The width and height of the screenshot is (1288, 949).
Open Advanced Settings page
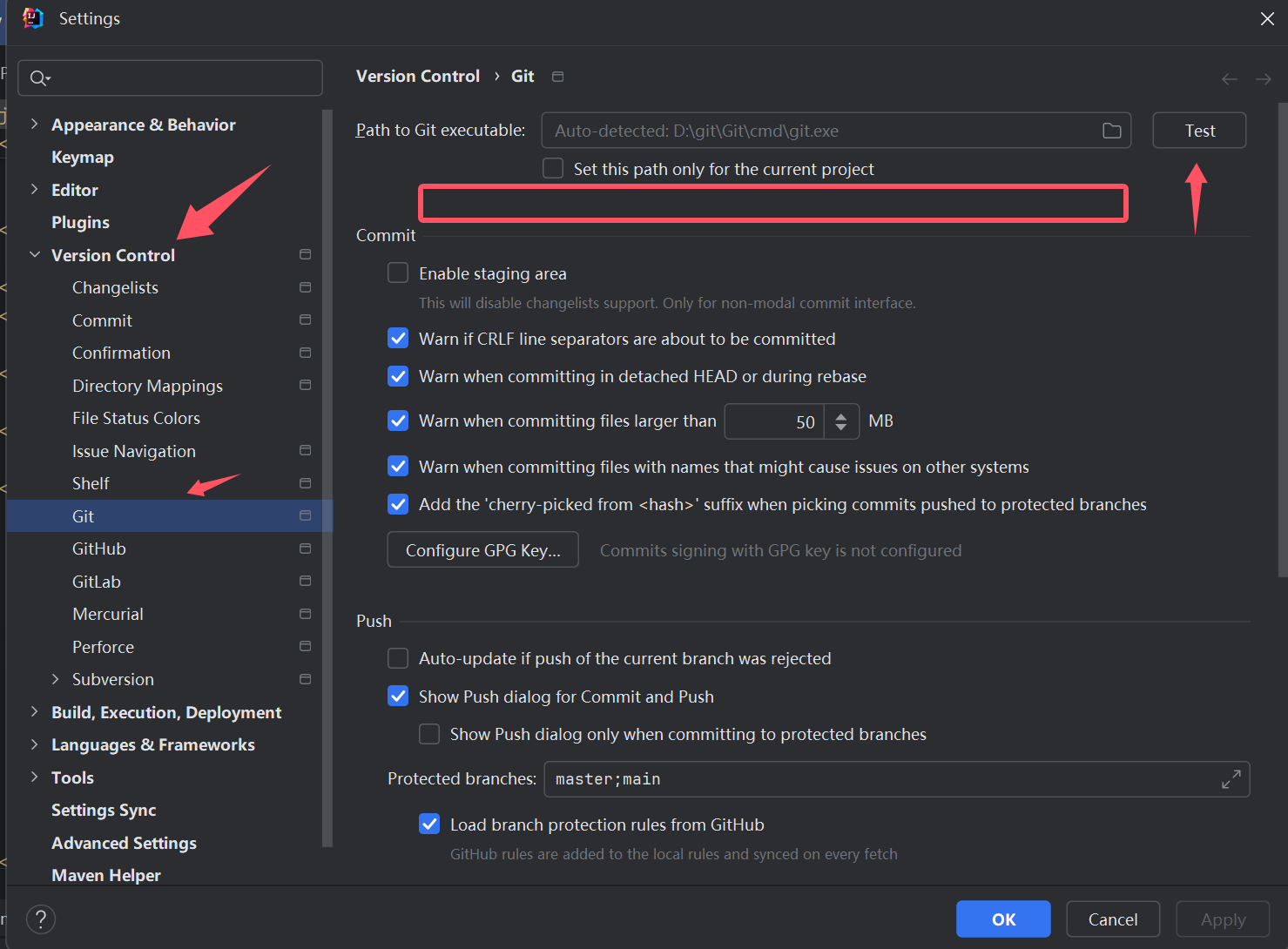click(x=124, y=843)
